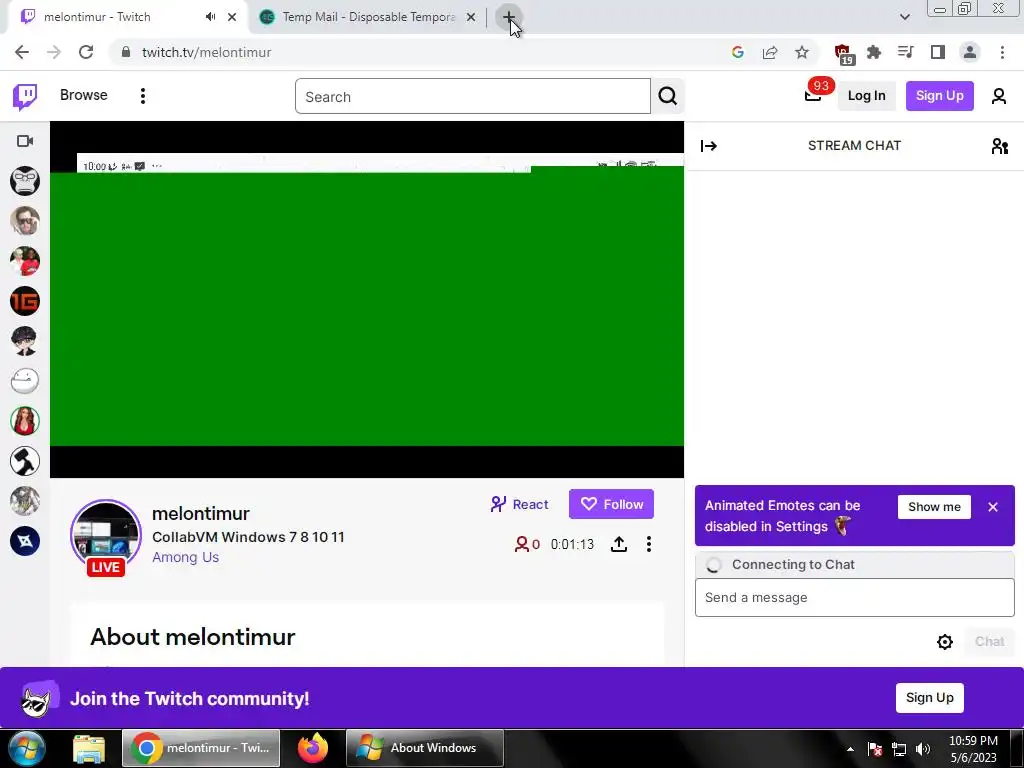
Task: Open File Explorer from the taskbar
Action: coord(89,748)
